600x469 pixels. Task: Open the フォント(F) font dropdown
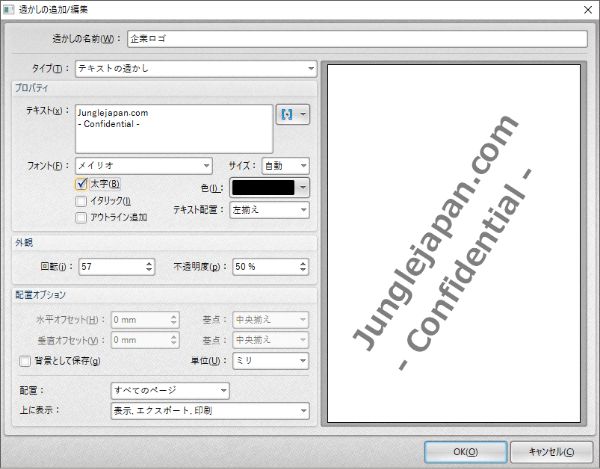click(x=144, y=166)
